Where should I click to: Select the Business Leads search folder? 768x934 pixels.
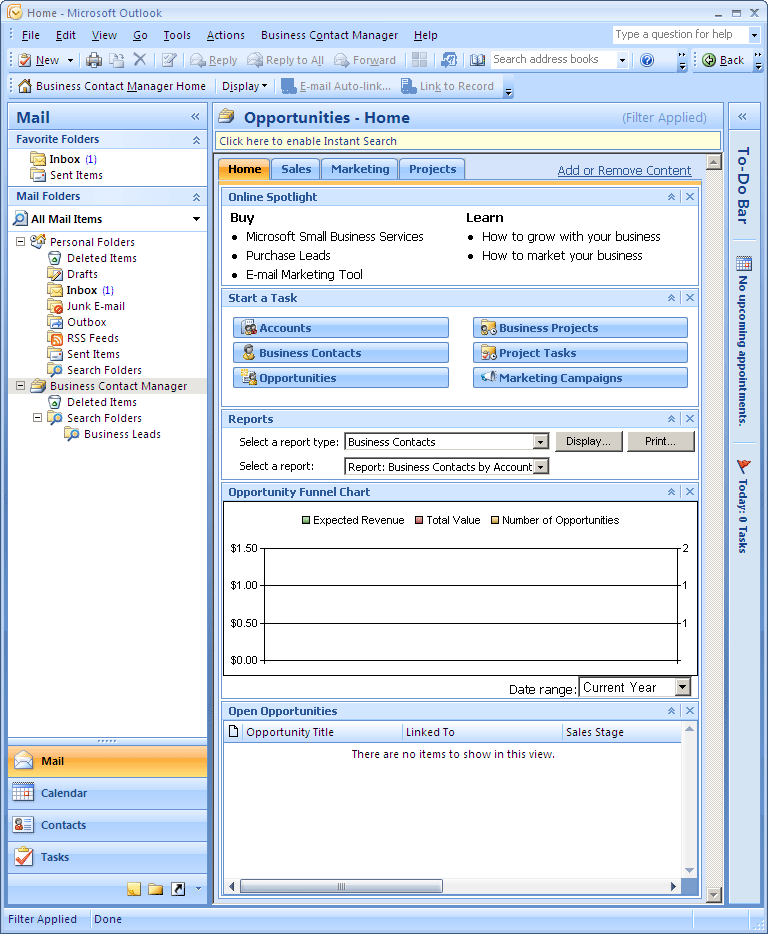coord(122,434)
